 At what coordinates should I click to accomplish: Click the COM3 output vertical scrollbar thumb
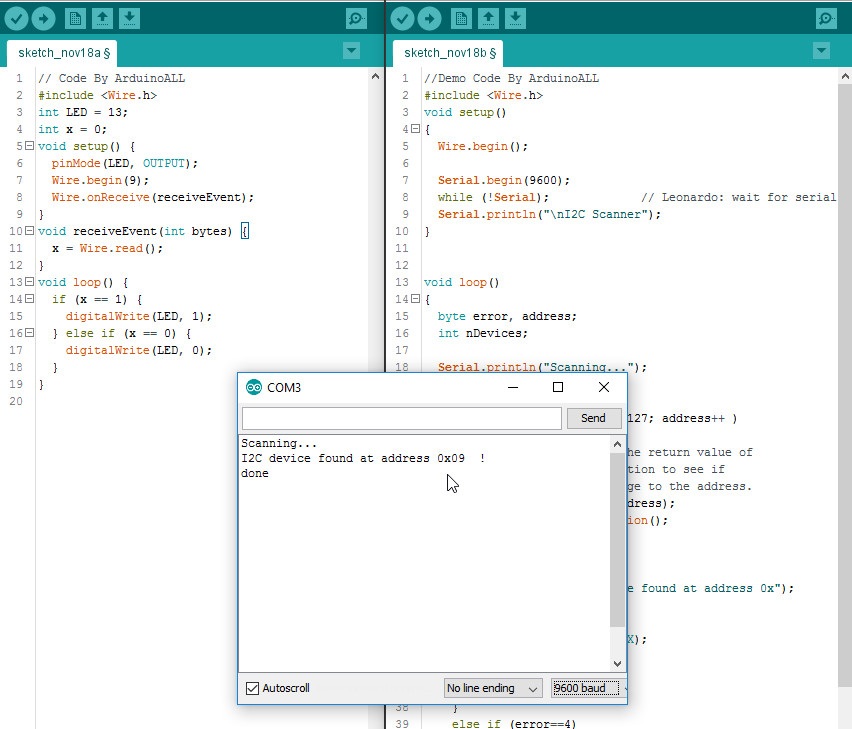coord(617,539)
